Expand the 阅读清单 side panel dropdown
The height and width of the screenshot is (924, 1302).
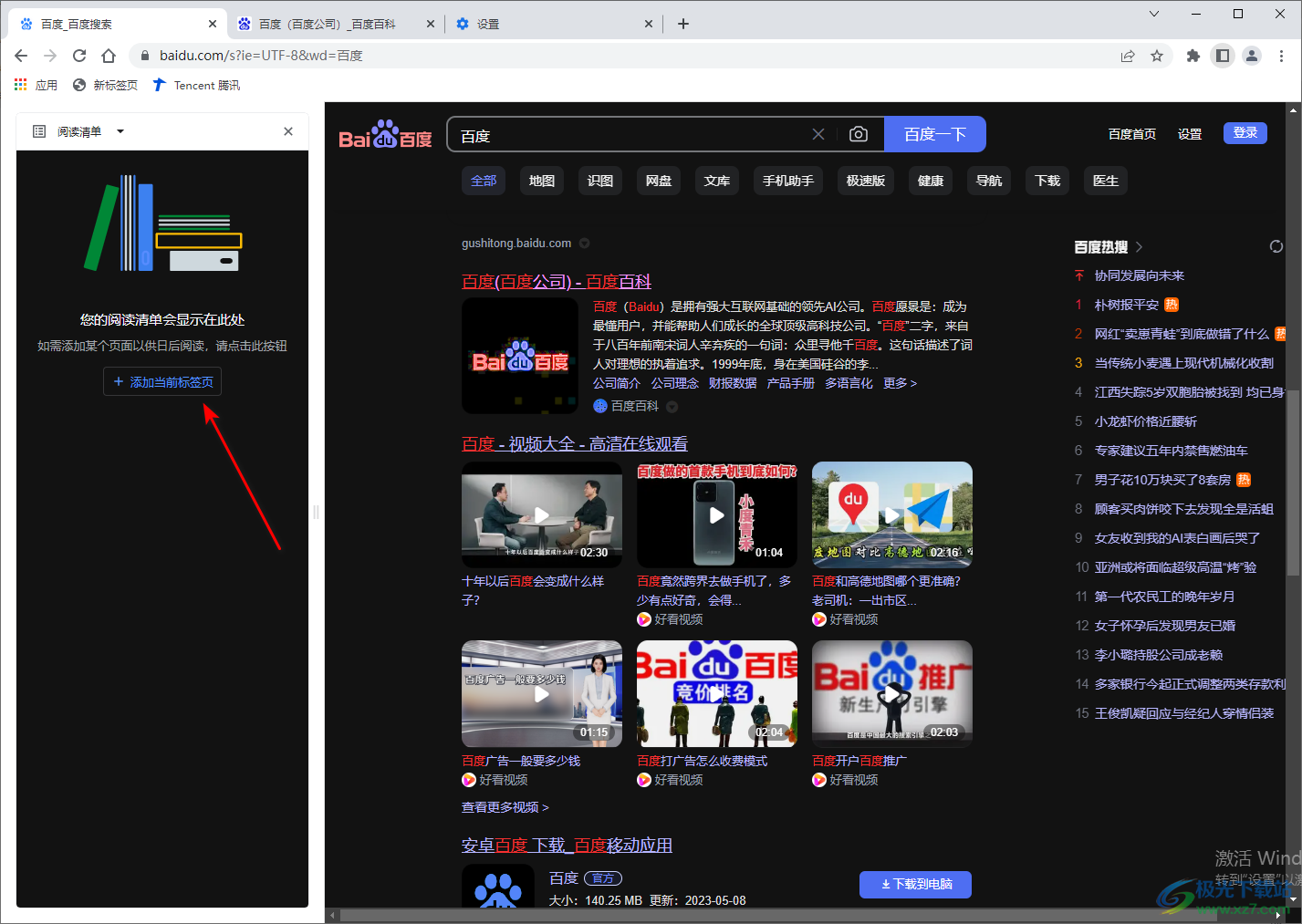coord(120,131)
